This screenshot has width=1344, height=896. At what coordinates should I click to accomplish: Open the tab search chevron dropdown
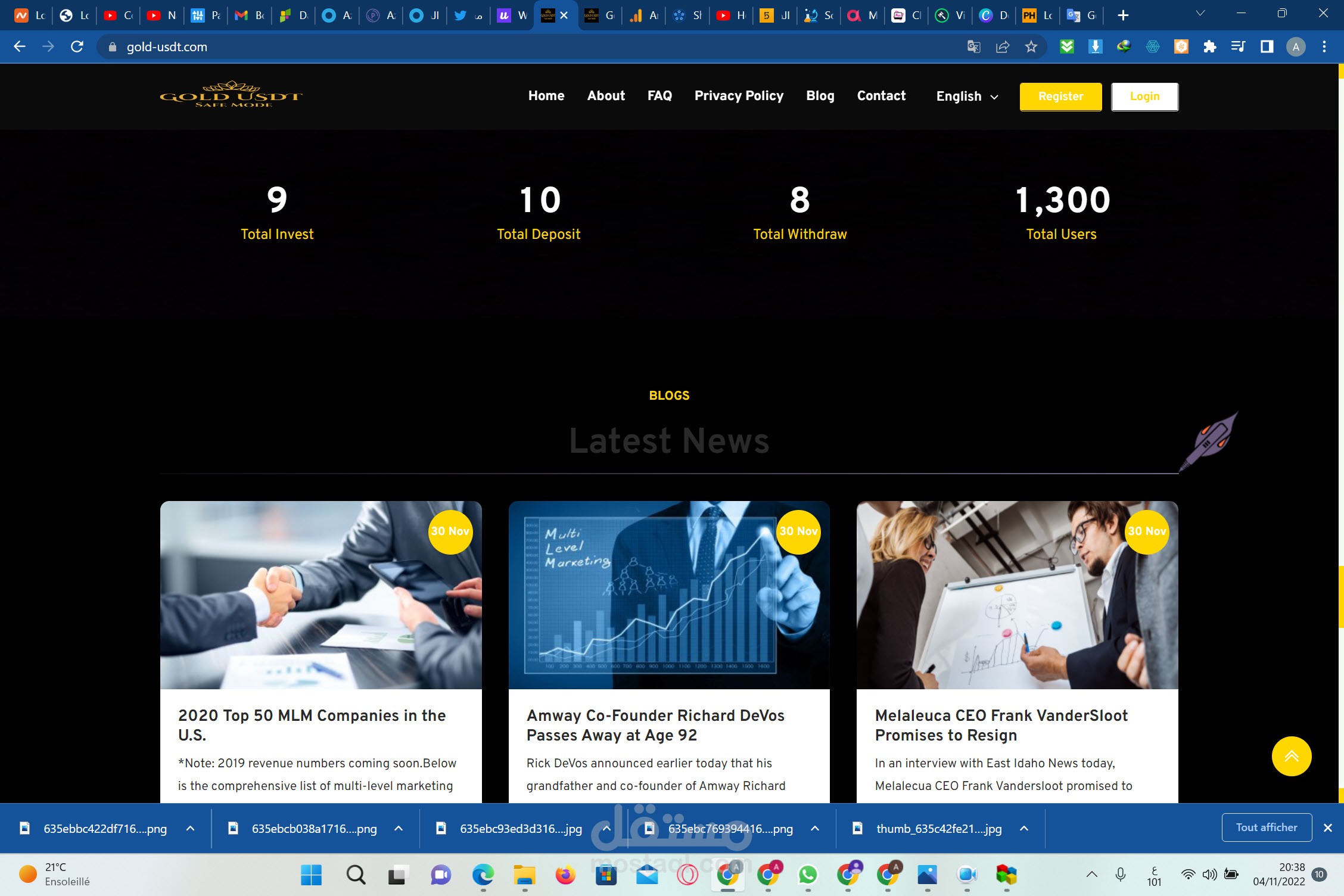pyautogui.click(x=1200, y=14)
